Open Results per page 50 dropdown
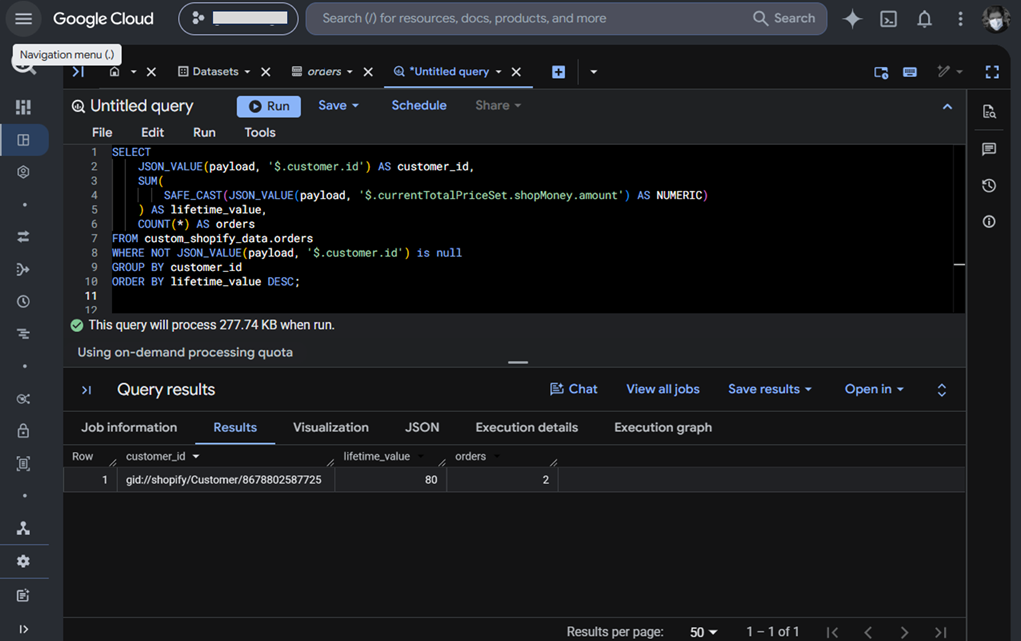 point(704,632)
